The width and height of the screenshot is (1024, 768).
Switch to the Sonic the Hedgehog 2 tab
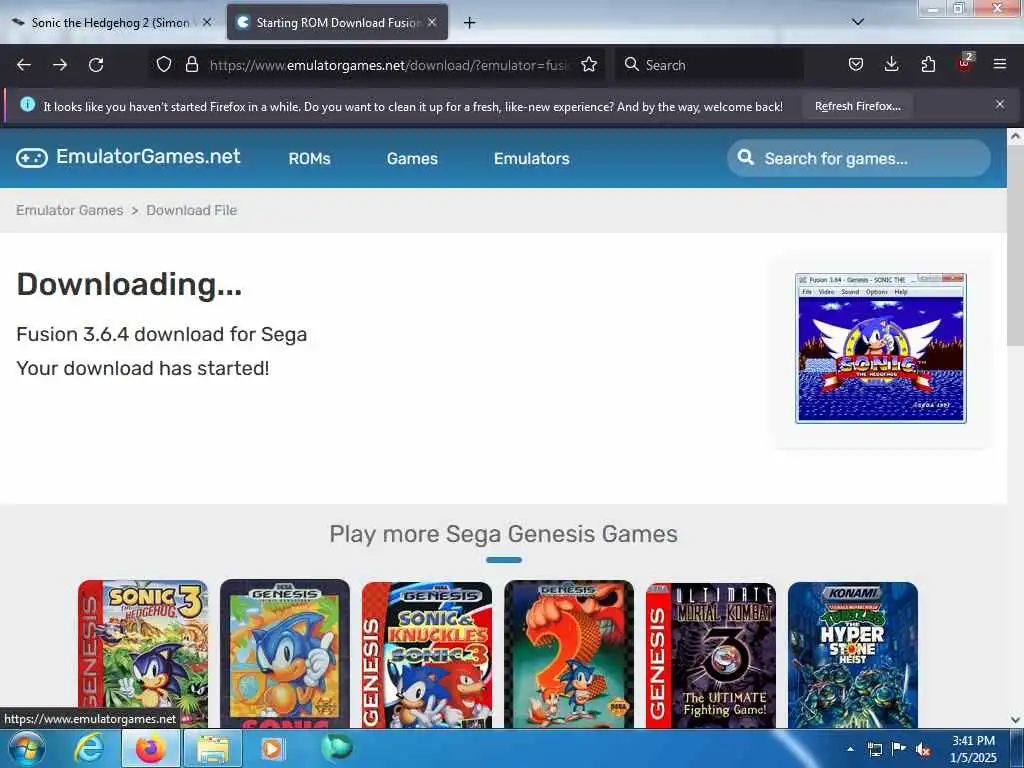111,22
